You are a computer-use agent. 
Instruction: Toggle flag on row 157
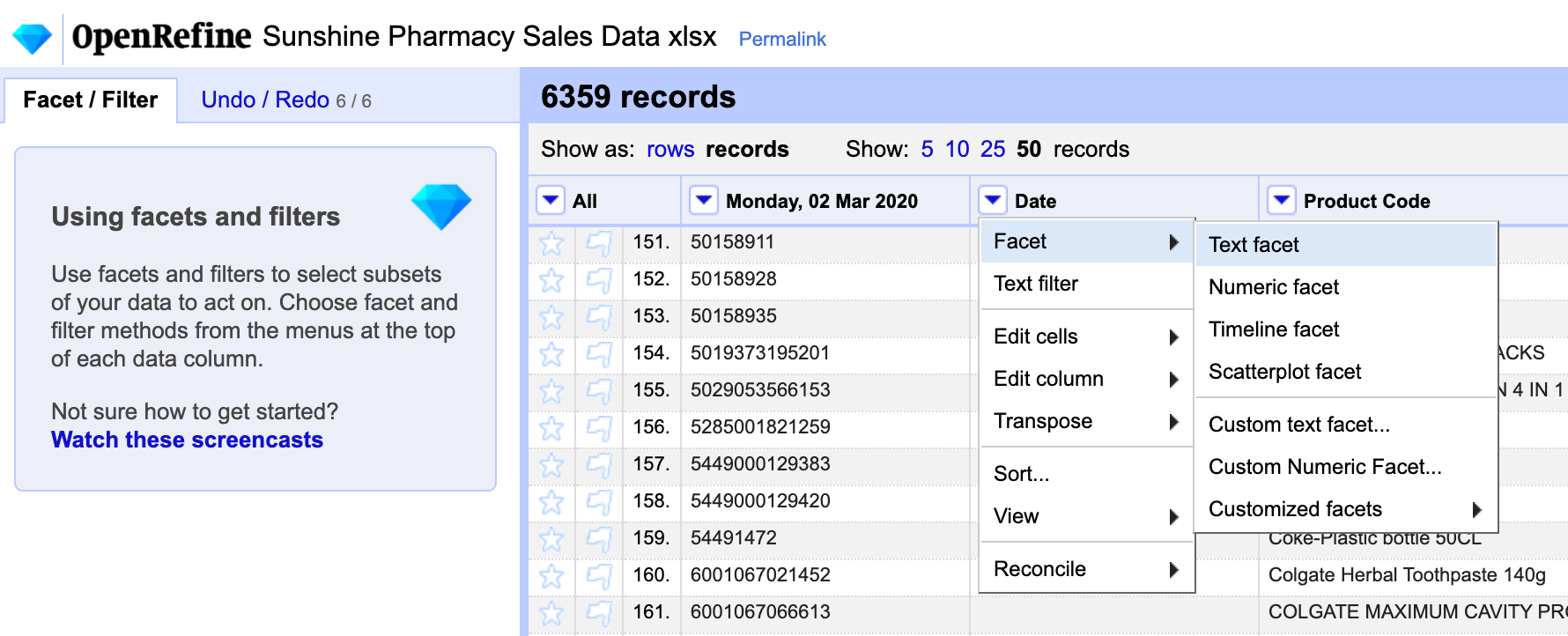point(599,465)
